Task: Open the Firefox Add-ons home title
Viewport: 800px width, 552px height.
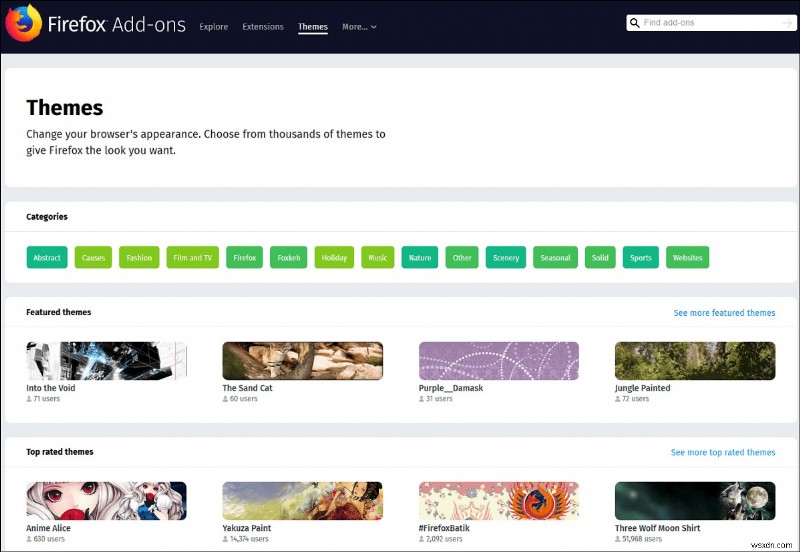Action: [117, 24]
